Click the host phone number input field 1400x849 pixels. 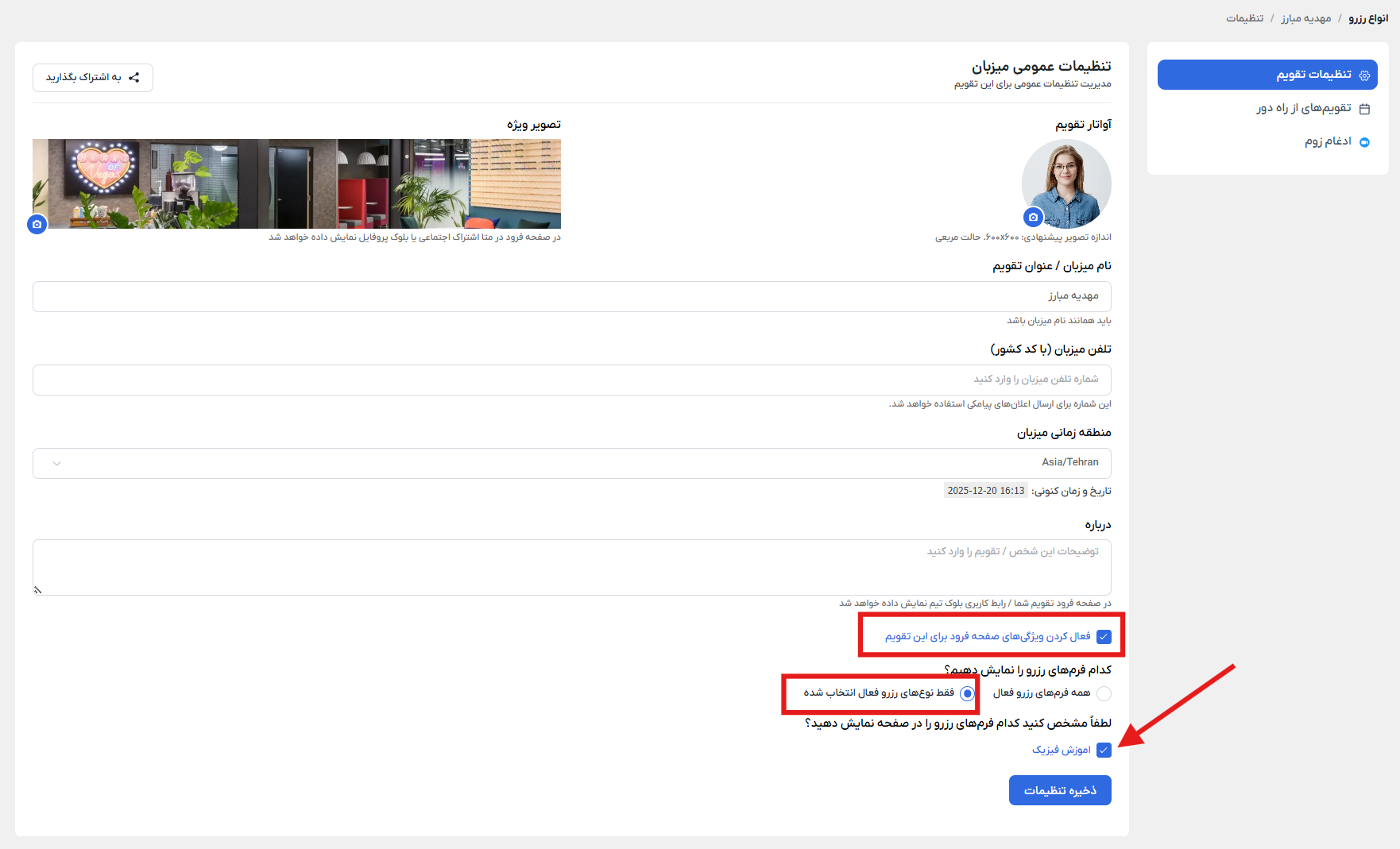pyautogui.click(x=571, y=380)
